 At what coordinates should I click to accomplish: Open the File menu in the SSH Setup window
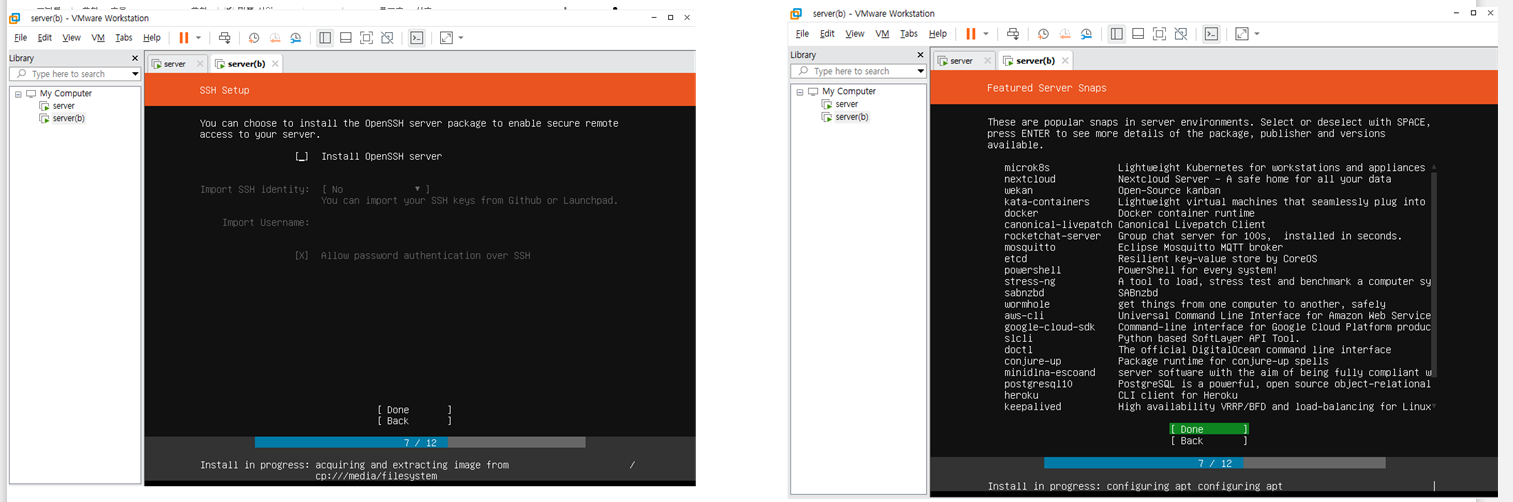[20, 38]
